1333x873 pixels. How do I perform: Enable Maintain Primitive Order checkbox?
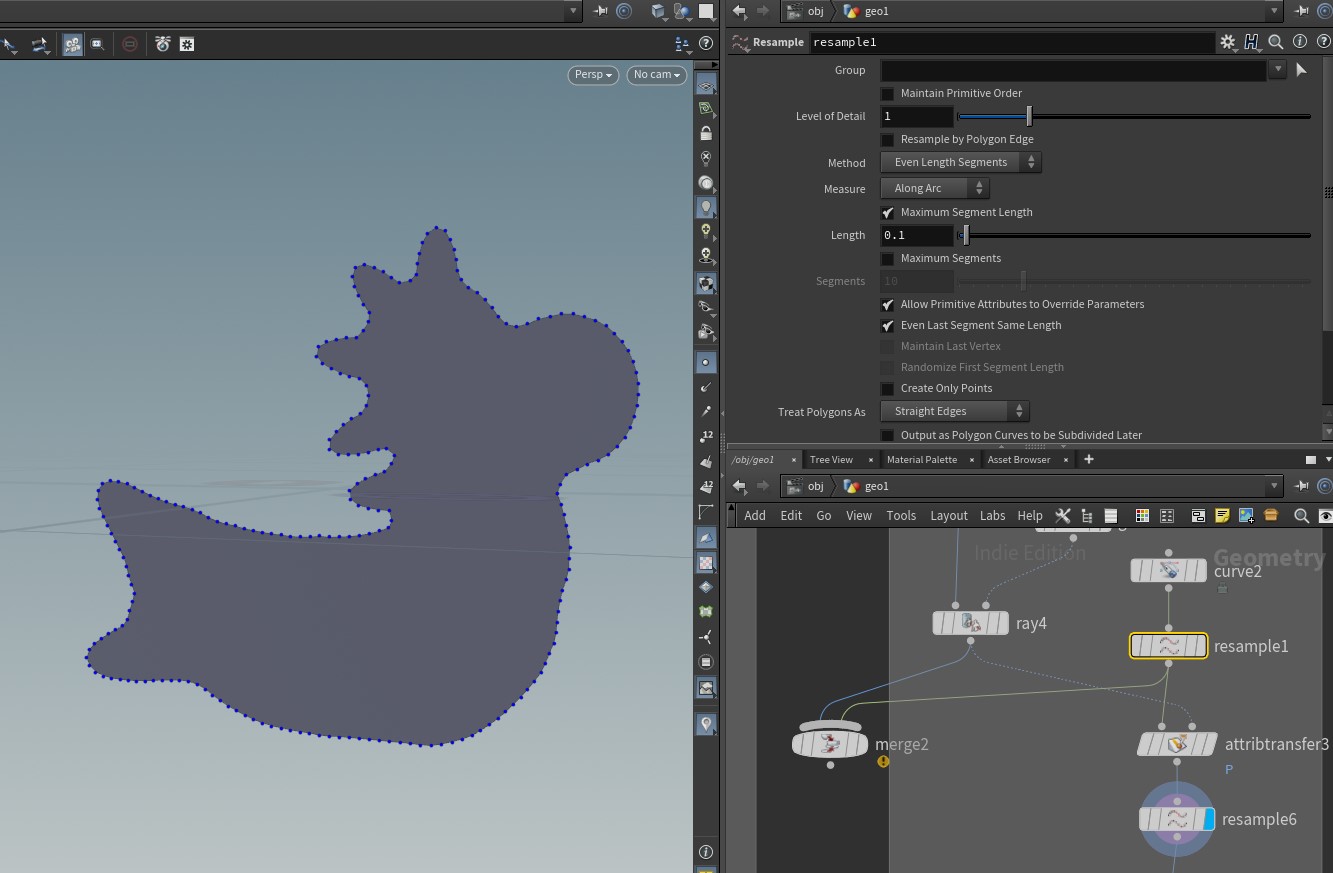click(x=887, y=94)
